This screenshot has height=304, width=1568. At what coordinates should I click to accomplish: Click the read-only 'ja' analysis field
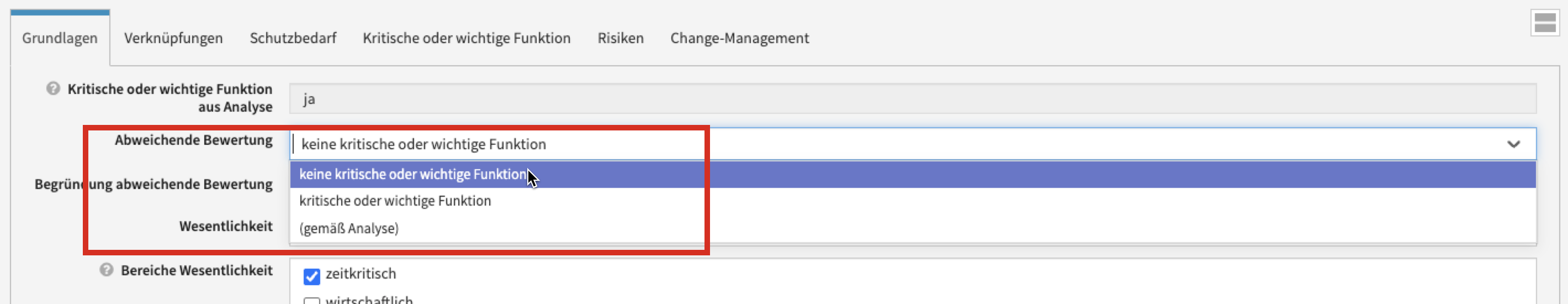click(x=912, y=99)
